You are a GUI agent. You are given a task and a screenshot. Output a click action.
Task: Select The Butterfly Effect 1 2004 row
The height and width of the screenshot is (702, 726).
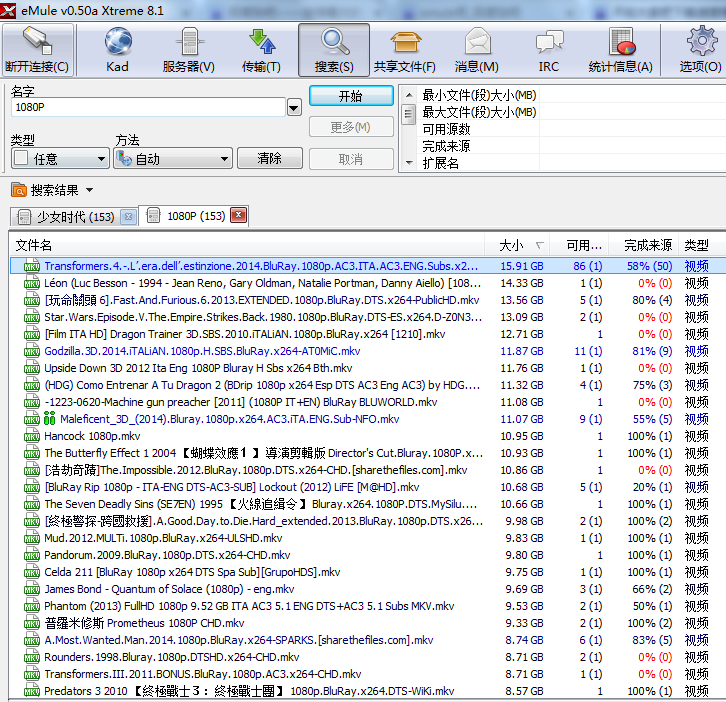[368, 453]
